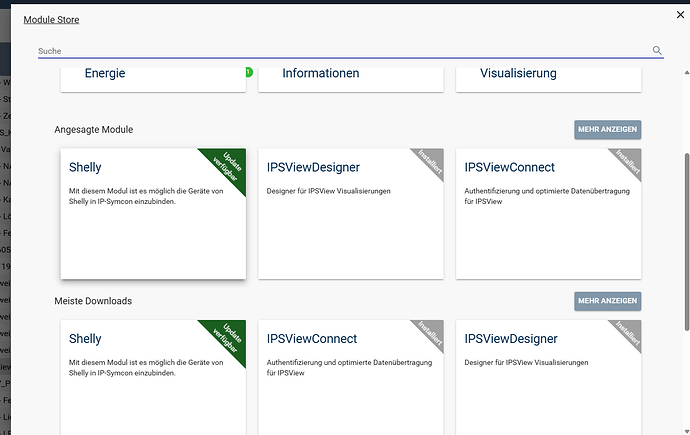Click the green badge on Energie card
690x435 pixels.
pyautogui.click(x=249, y=72)
